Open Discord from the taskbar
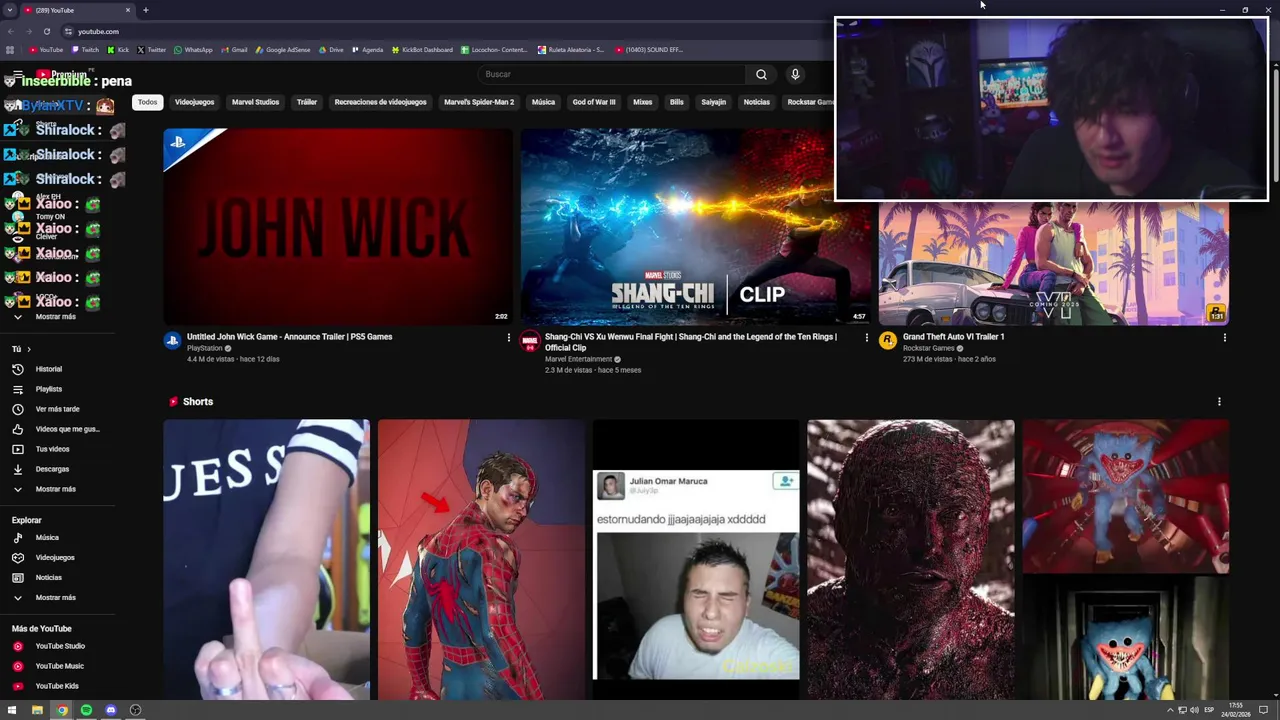 111,710
